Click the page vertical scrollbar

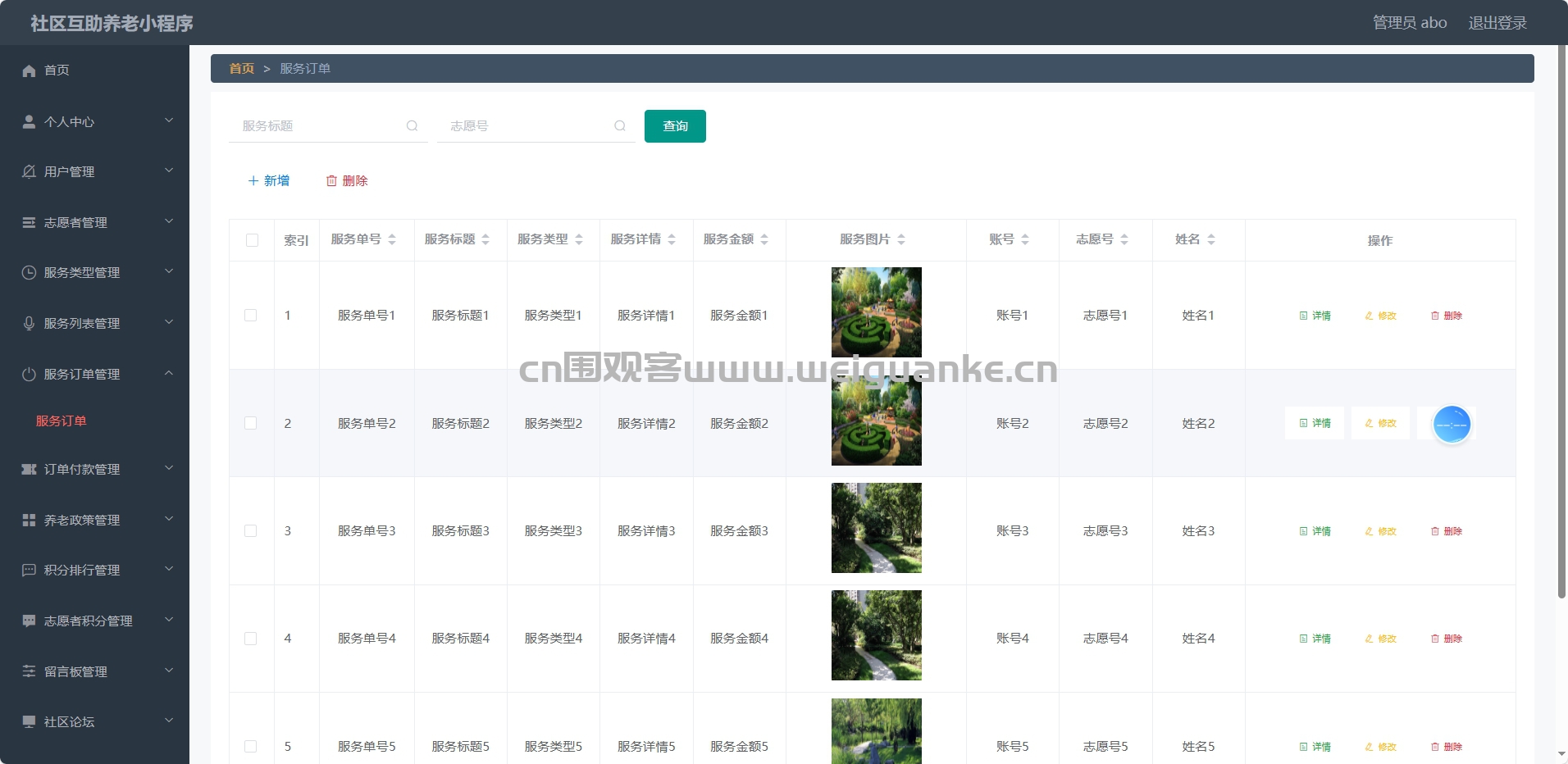tap(1562, 320)
